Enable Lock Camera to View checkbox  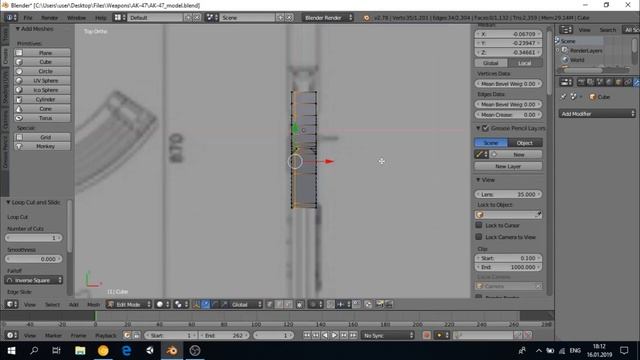(x=479, y=237)
